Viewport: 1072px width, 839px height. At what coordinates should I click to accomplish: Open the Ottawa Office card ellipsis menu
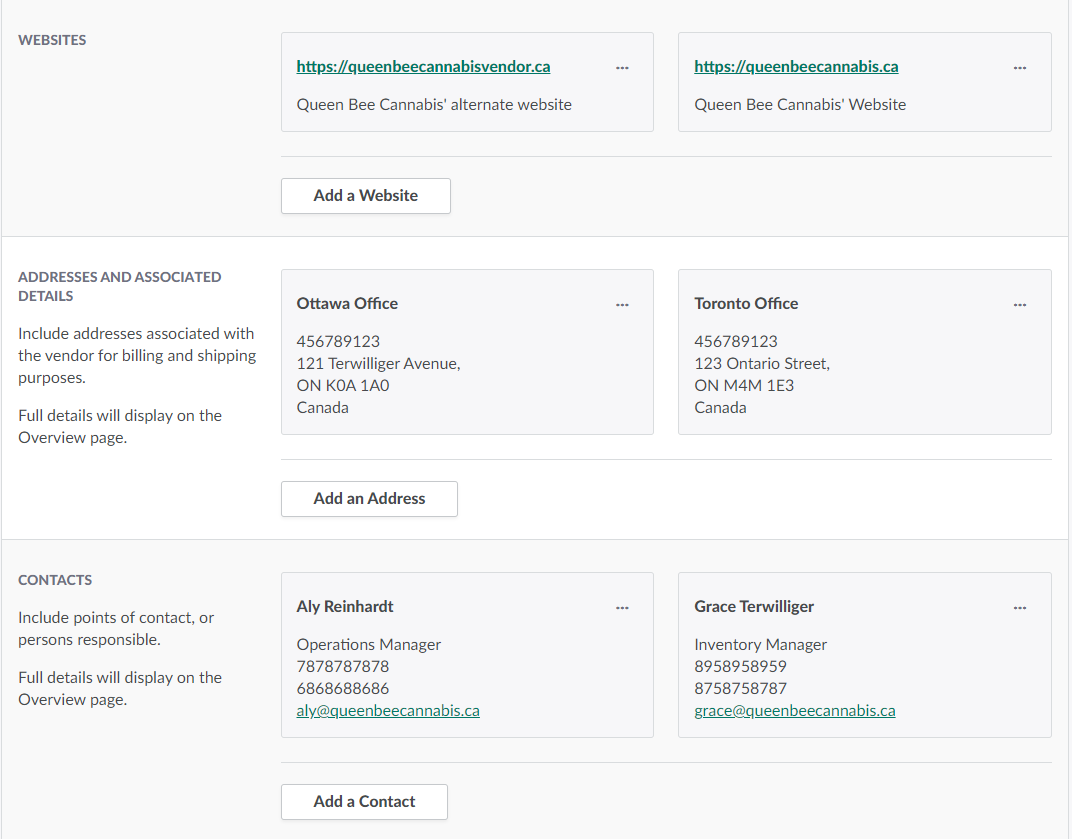coord(622,305)
